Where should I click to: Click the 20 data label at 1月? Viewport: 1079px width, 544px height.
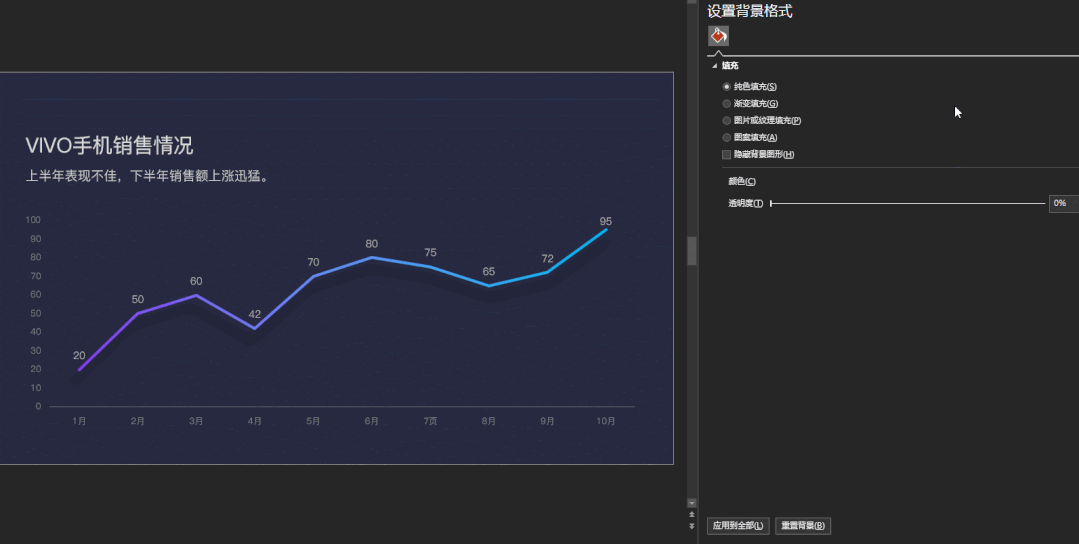pyautogui.click(x=79, y=356)
